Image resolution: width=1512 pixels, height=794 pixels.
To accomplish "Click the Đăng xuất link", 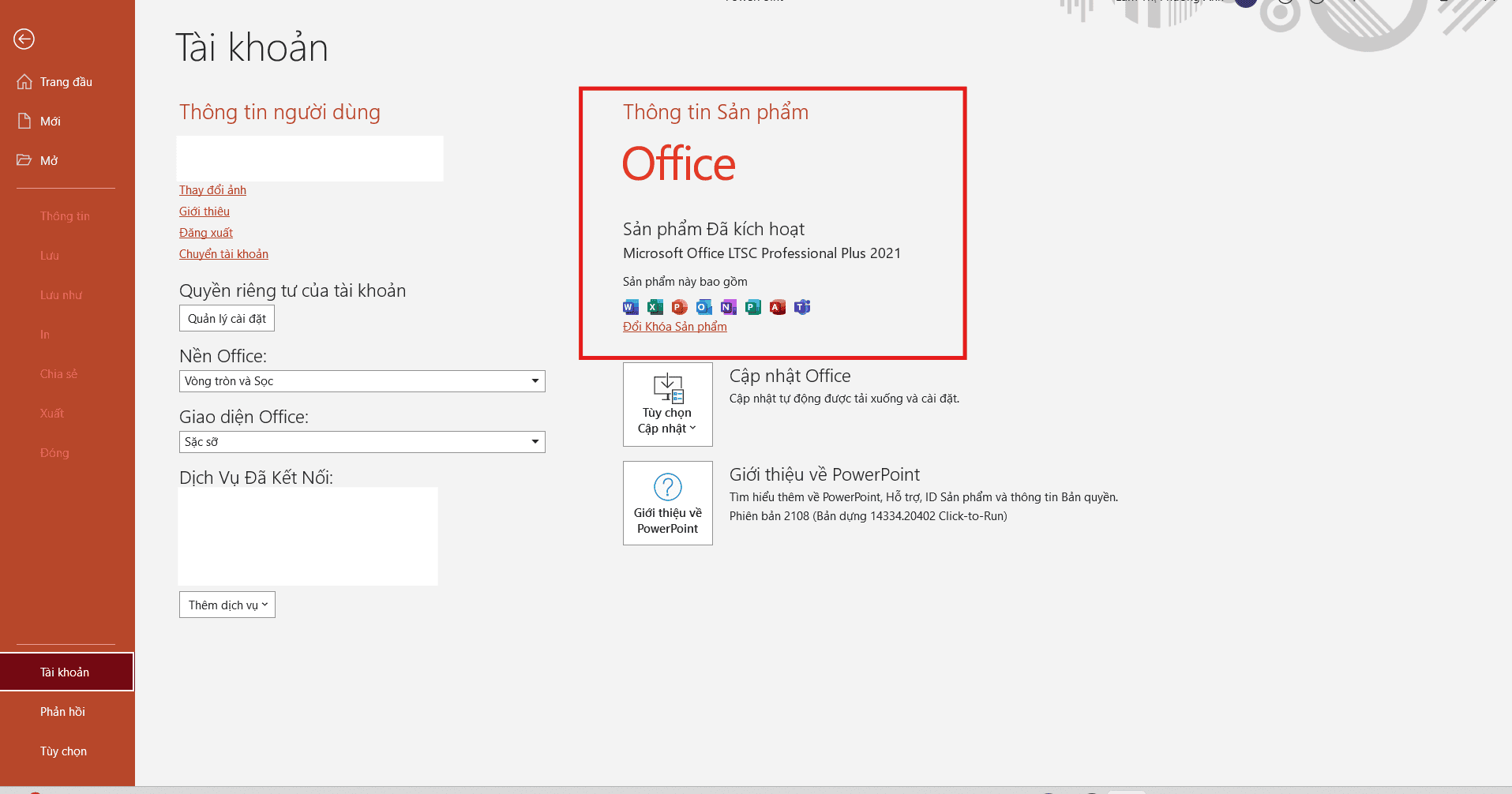I will coord(205,232).
